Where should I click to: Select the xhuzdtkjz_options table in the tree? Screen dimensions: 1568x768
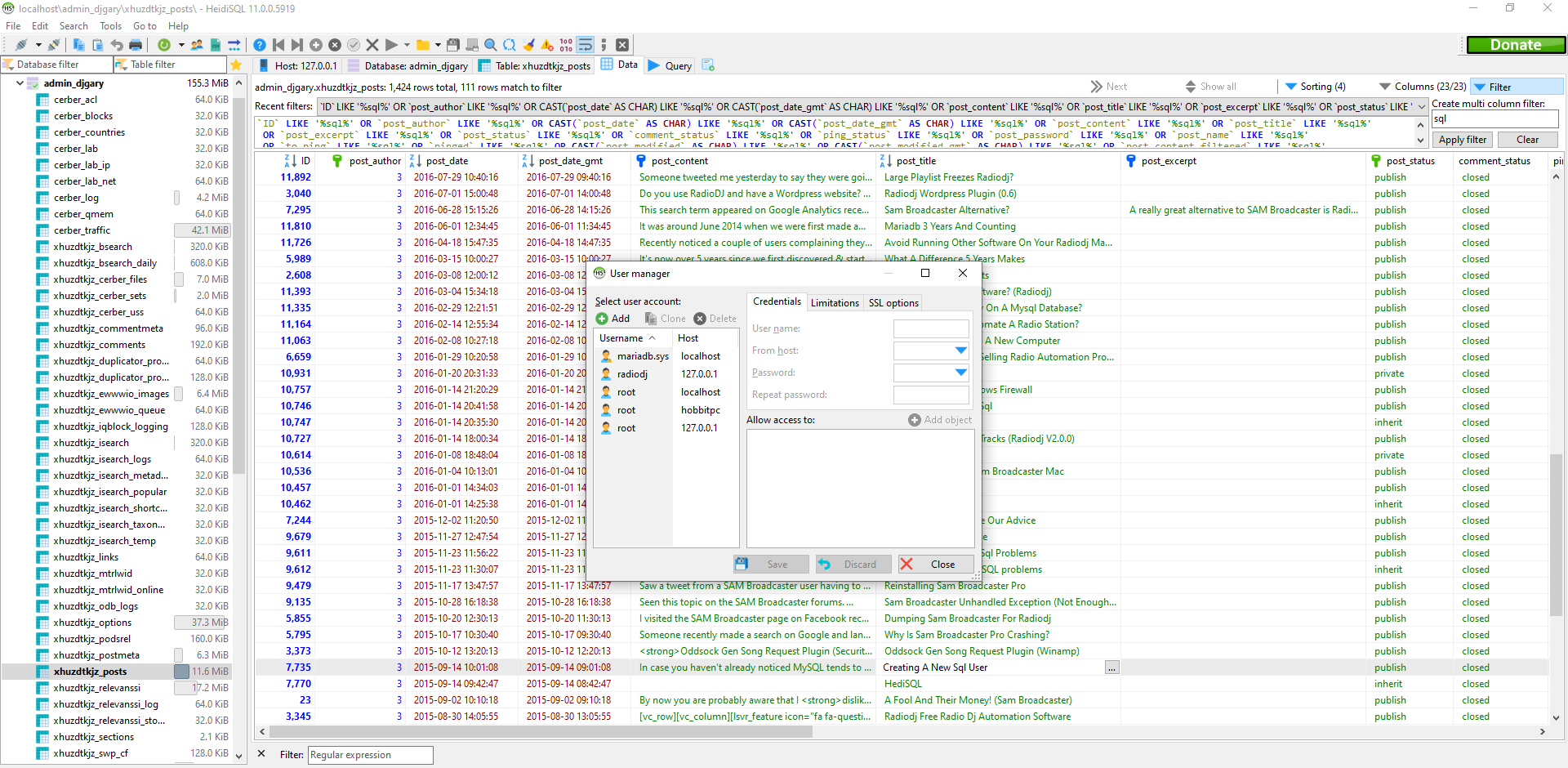[x=92, y=623]
